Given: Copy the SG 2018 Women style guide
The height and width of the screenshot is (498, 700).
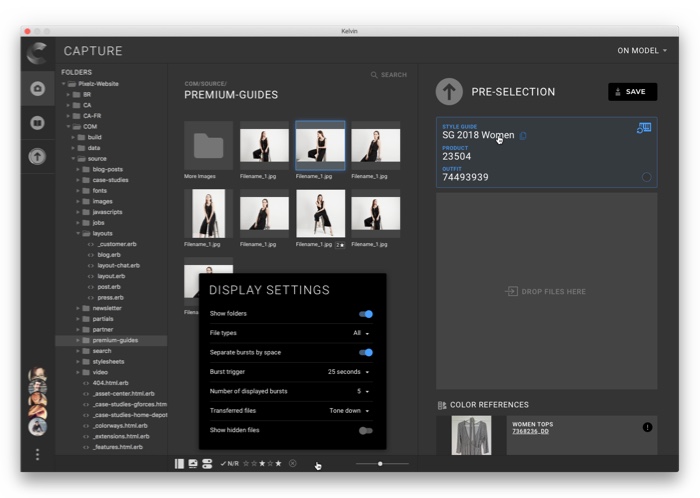Looking at the screenshot, I should pyautogui.click(x=523, y=136).
